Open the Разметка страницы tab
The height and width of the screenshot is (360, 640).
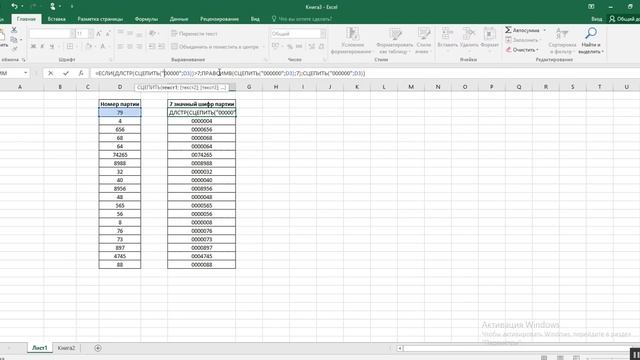point(100,19)
